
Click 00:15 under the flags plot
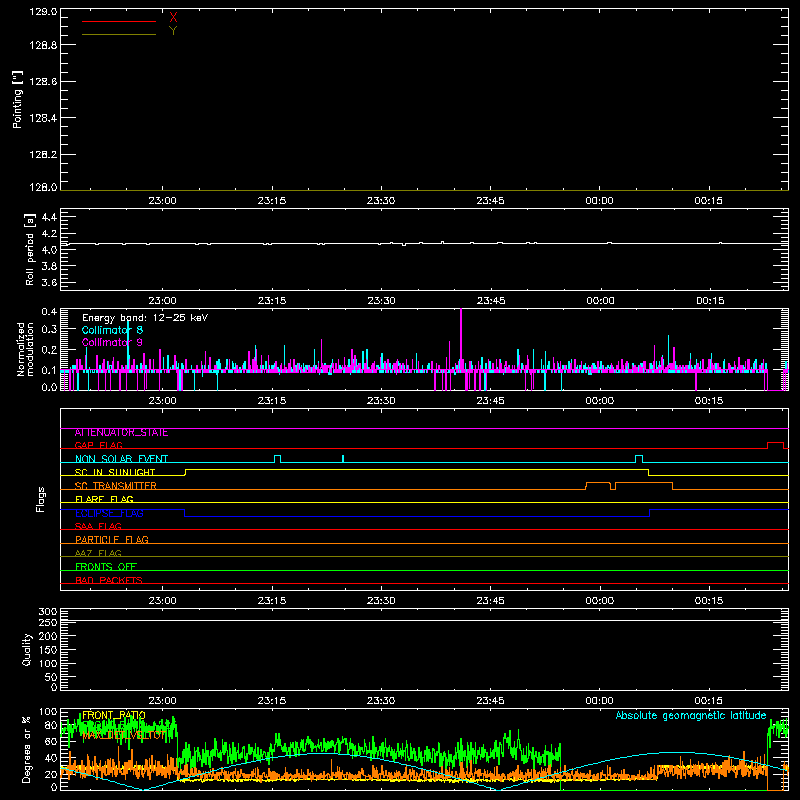(709, 601)
